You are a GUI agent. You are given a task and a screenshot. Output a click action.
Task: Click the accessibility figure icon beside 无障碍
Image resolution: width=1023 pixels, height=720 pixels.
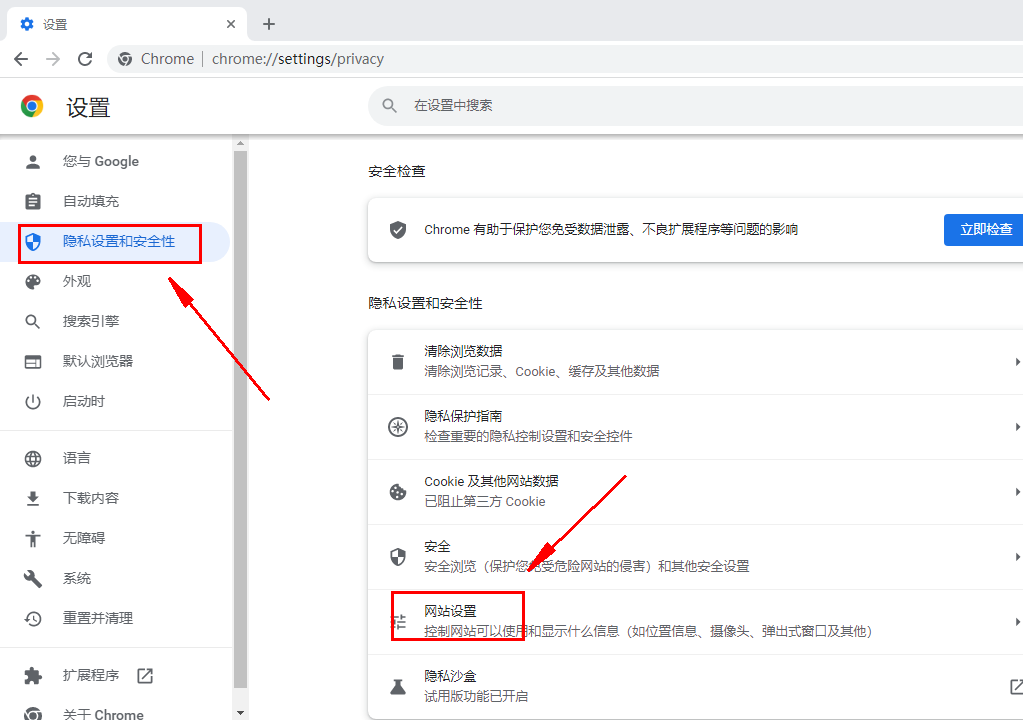(x=33, y=539)
